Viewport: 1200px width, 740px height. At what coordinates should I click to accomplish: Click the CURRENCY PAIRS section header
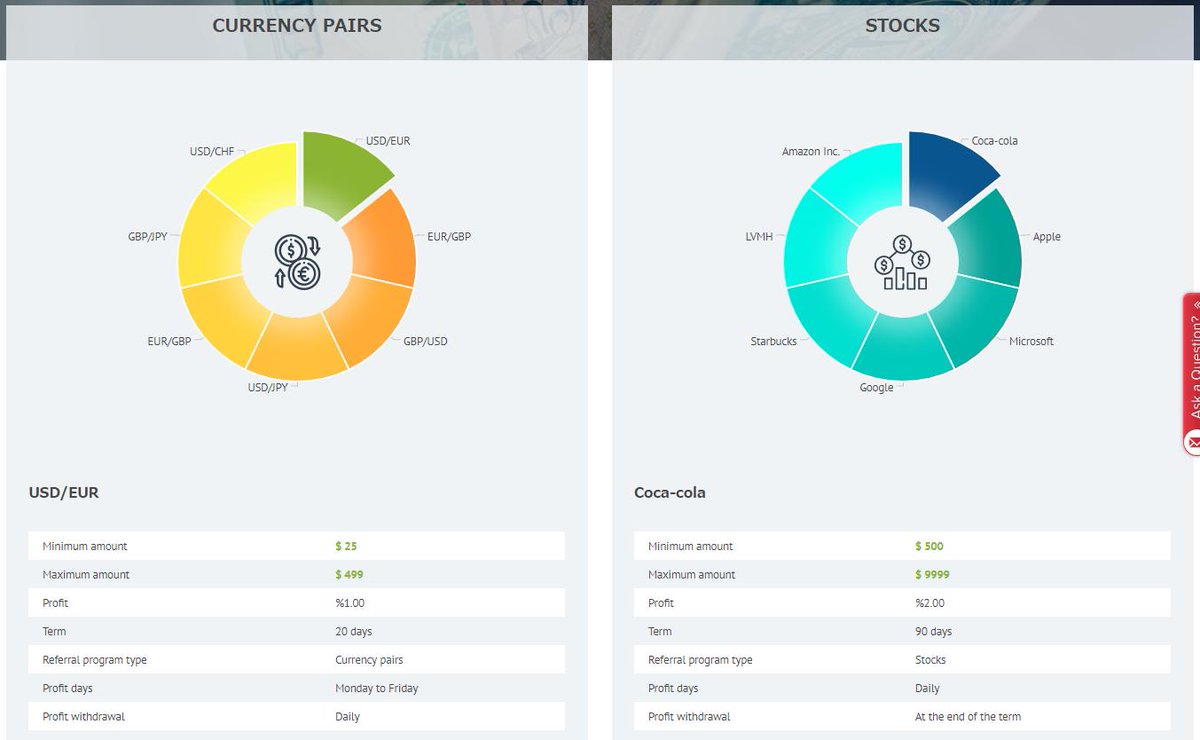pyautogui.click(x=297, y=26)
